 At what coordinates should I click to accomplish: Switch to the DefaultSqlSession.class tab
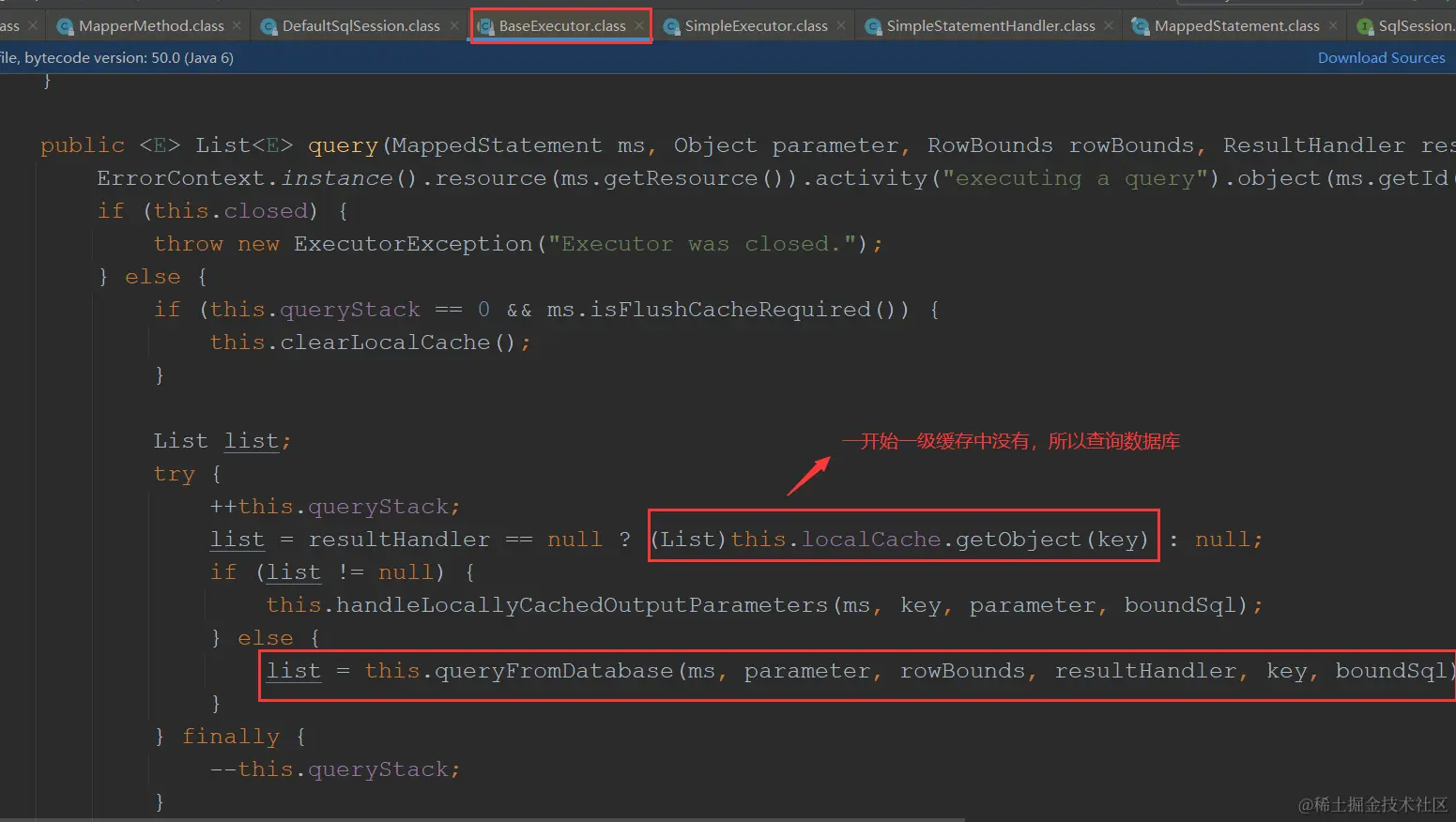(x=360, y=26)
